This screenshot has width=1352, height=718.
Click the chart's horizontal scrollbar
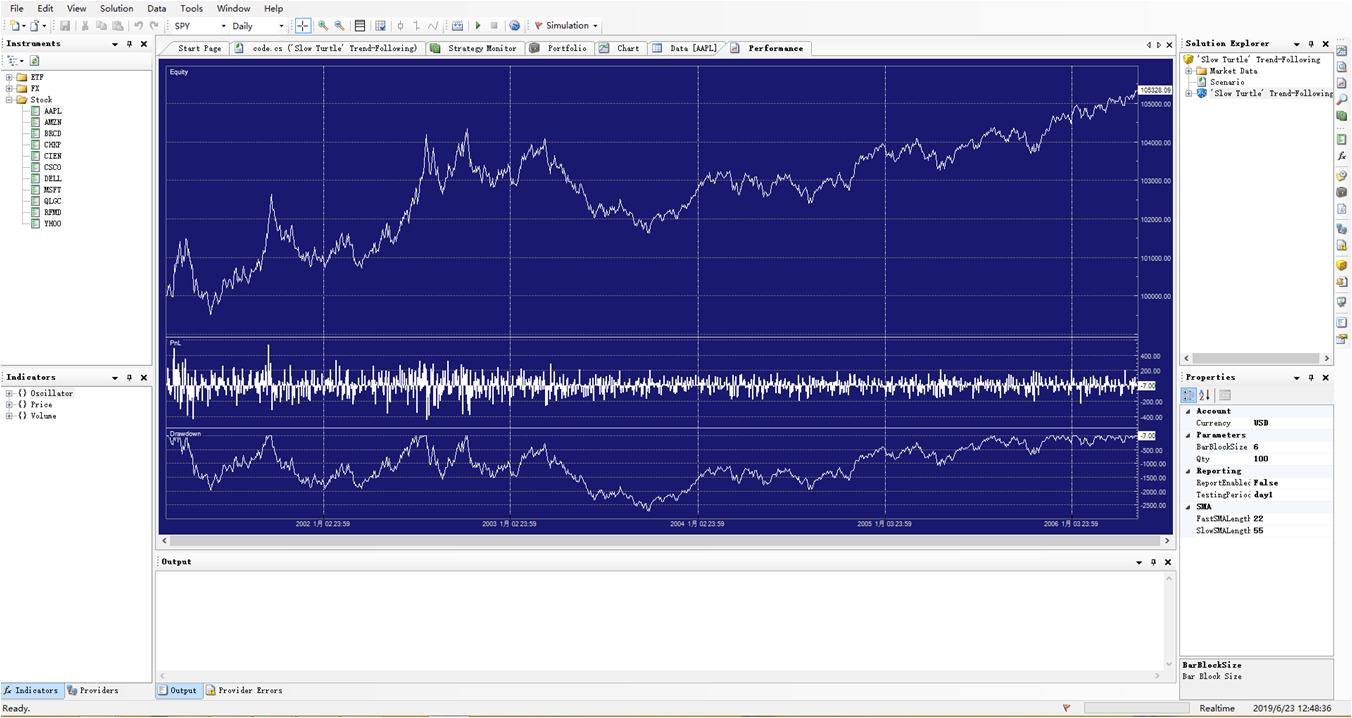pyautogui.click(x=665, y=541)
